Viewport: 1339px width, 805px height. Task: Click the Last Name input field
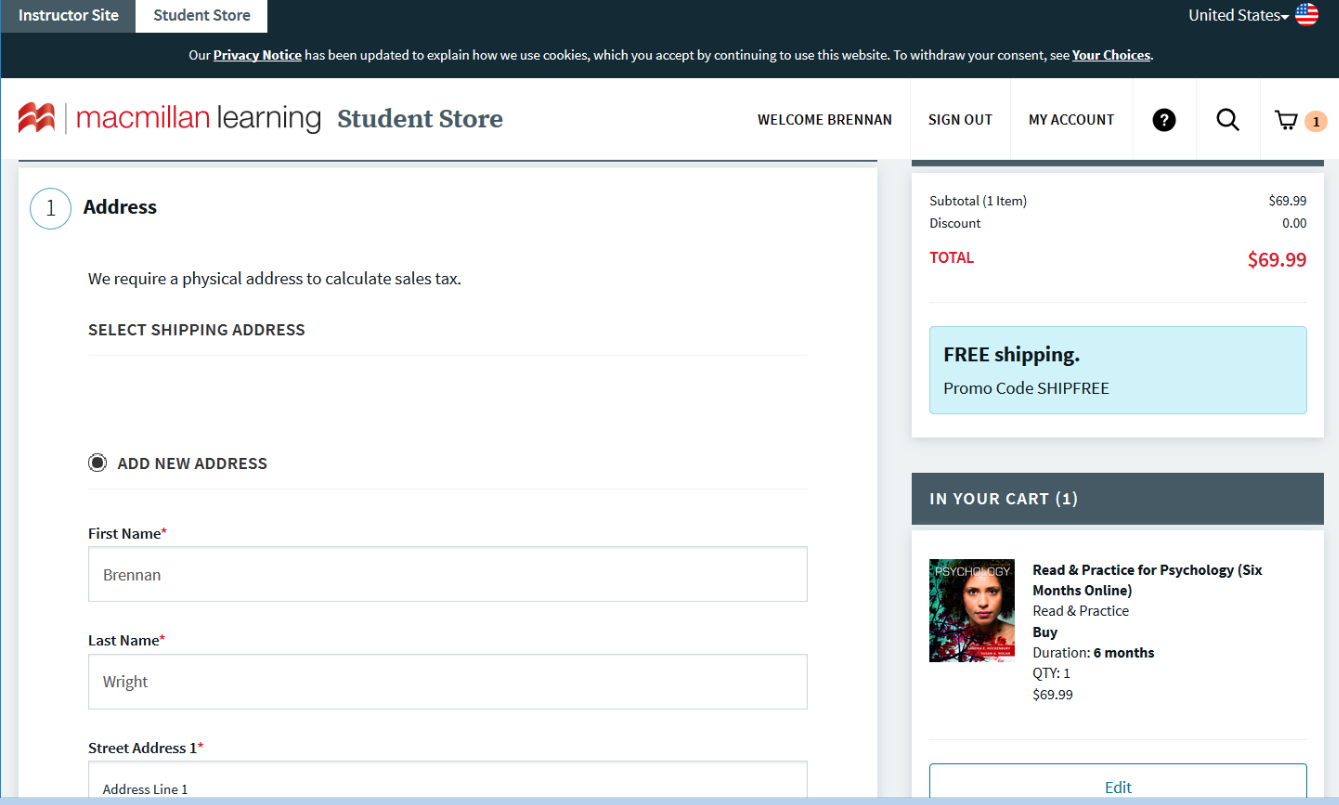click(447, 681)
